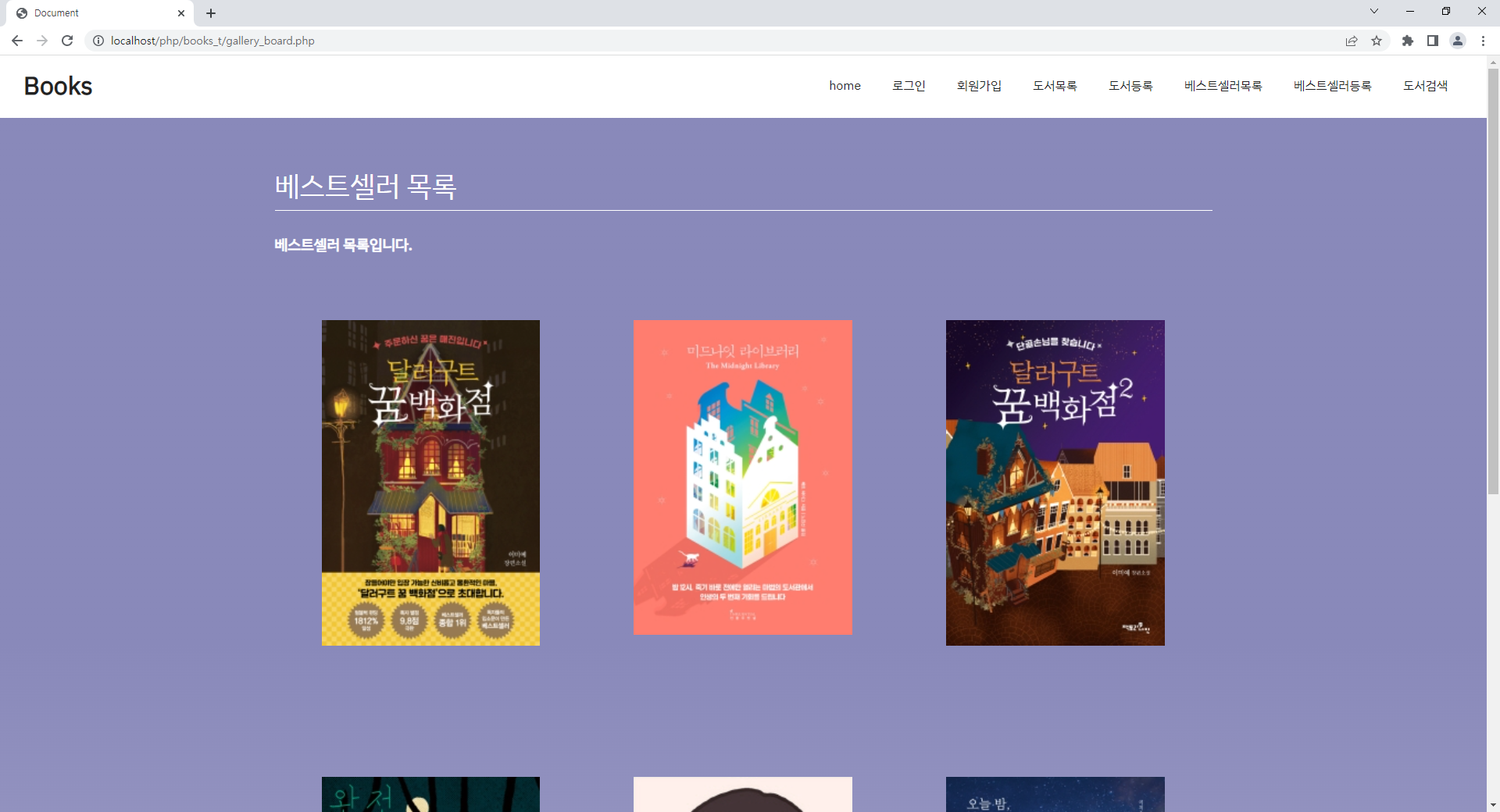Image resolution: width=1500 pixels, height=812 pixels.
Task: Restore down the browser window
Action: [x=1446, y=11]
